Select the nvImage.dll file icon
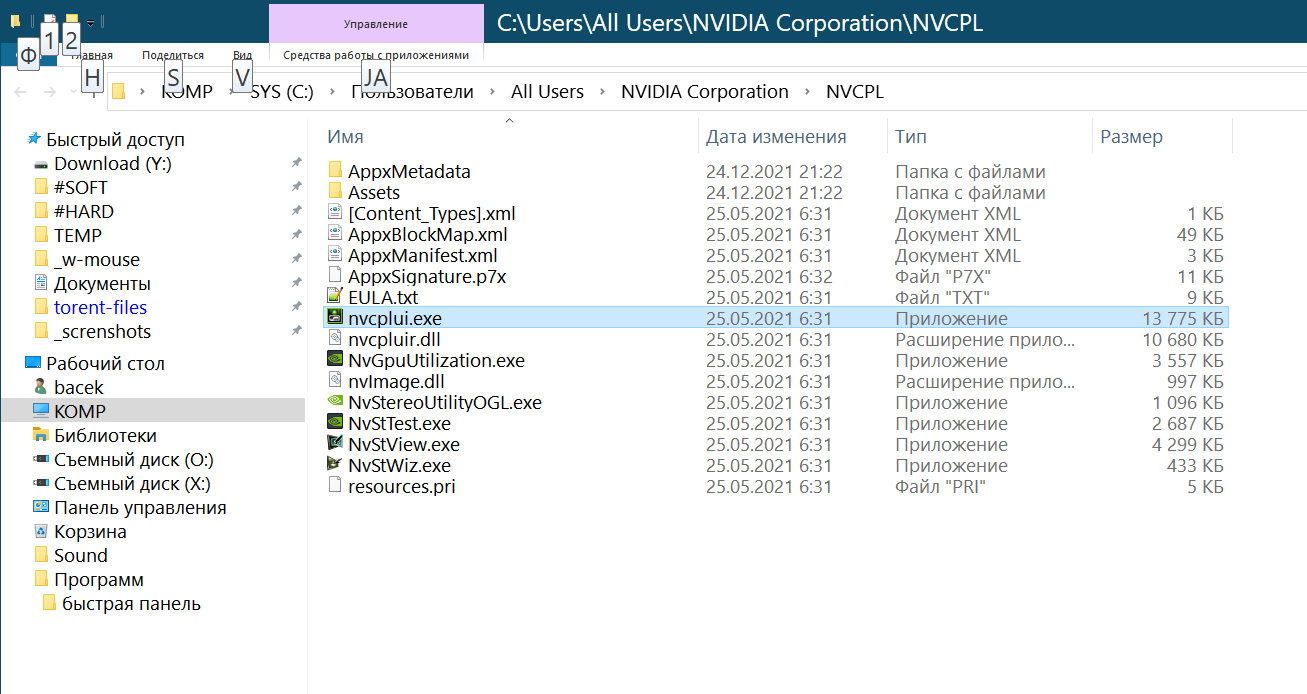 tap(336, 381)
